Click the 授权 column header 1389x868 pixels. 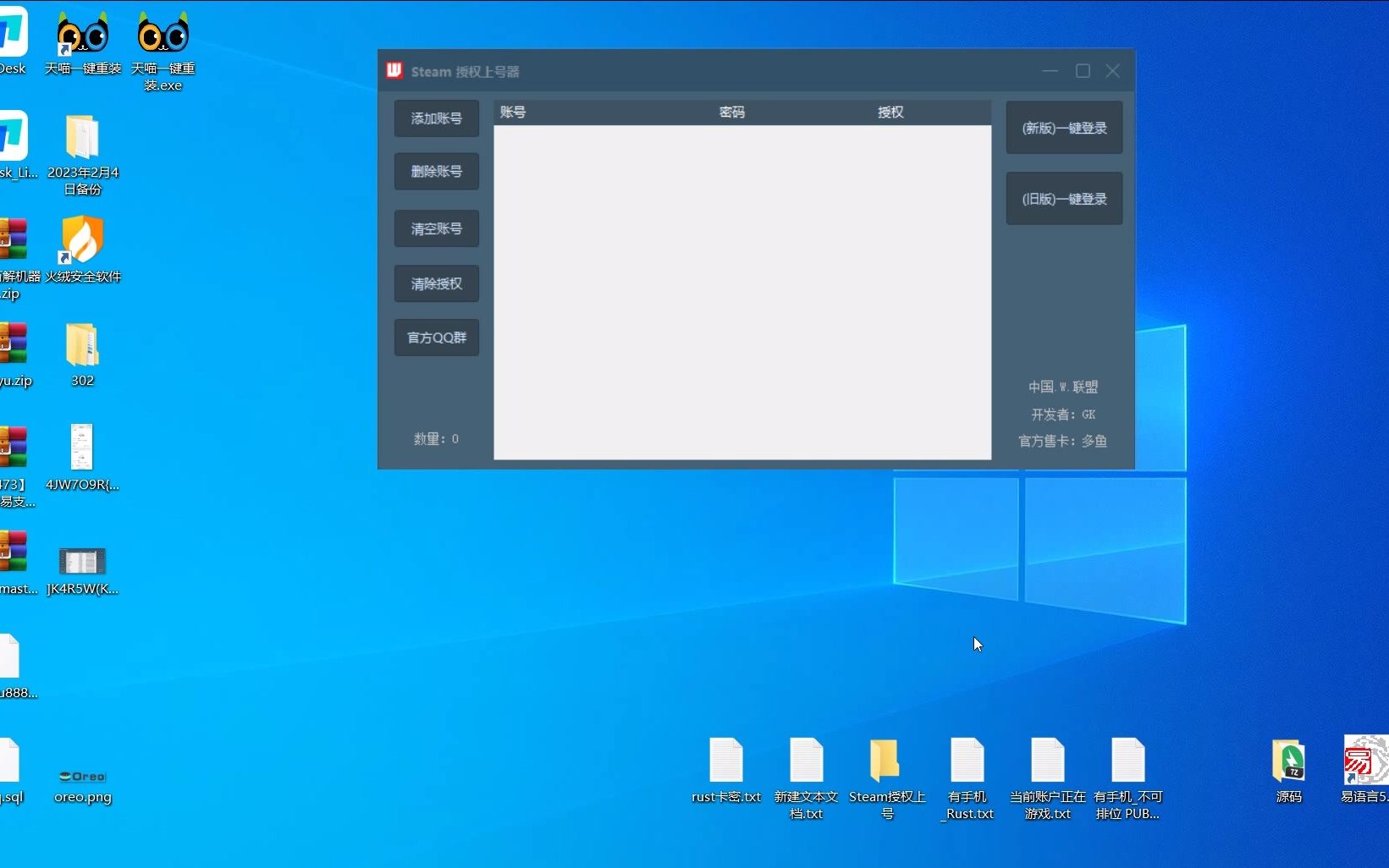pyautogui.click(x=890, y=112)
